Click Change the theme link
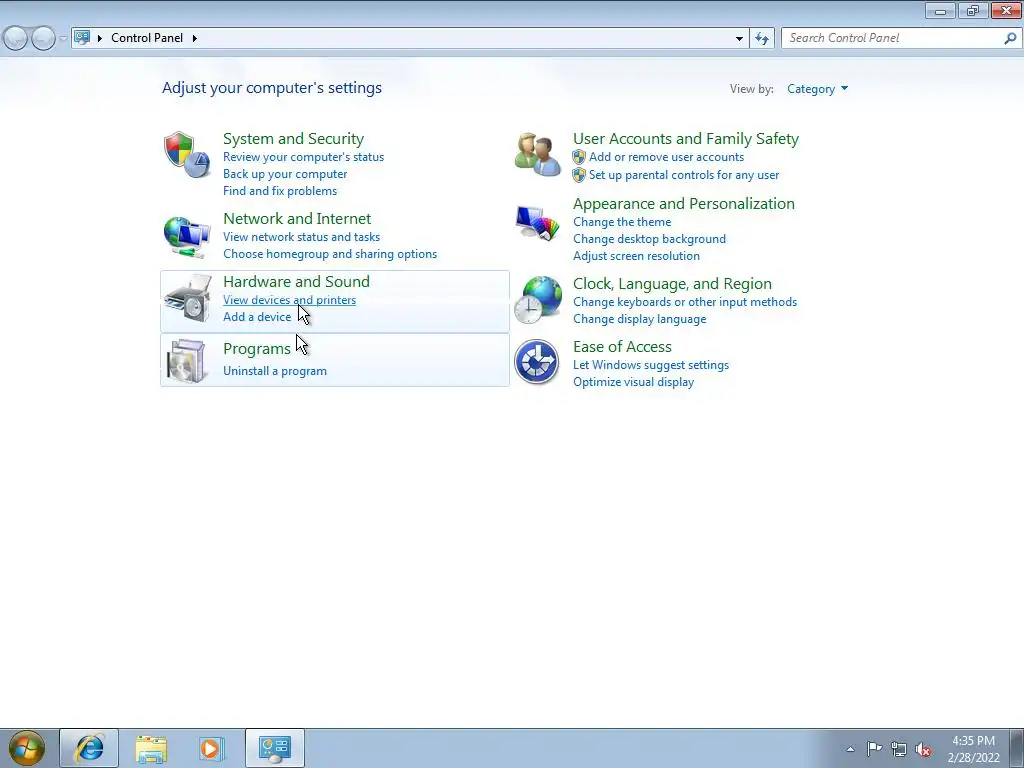 point(622,222)
